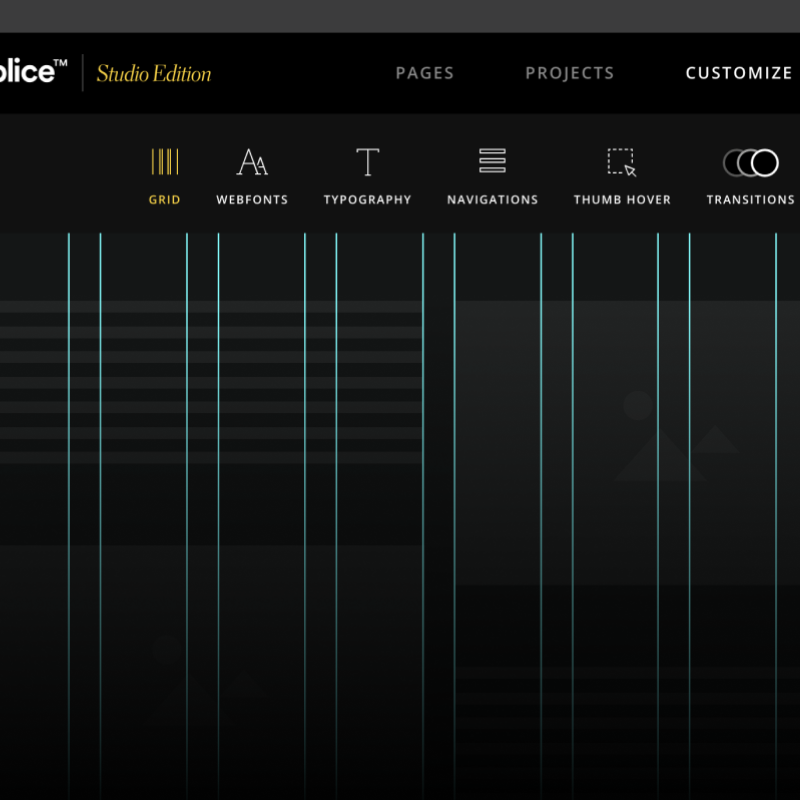Open the Transitions overlapping circles icon

(x=751, y=163)
